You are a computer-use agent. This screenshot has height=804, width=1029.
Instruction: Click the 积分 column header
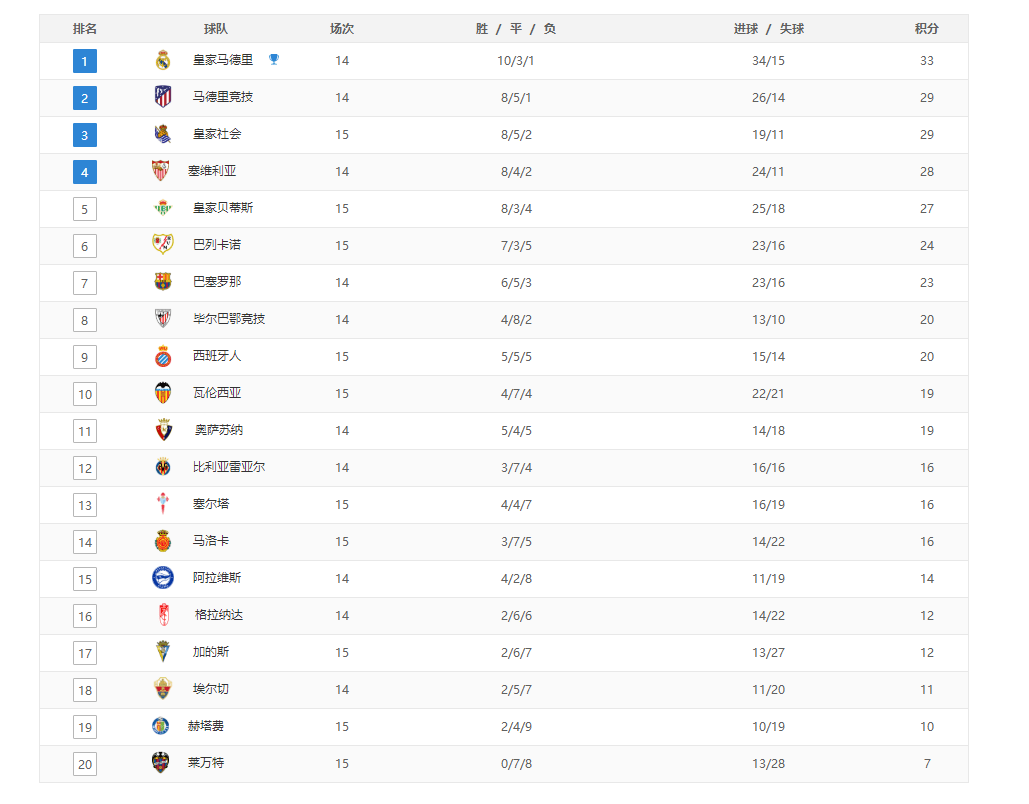pyautogui.click(x=927, y=29)
